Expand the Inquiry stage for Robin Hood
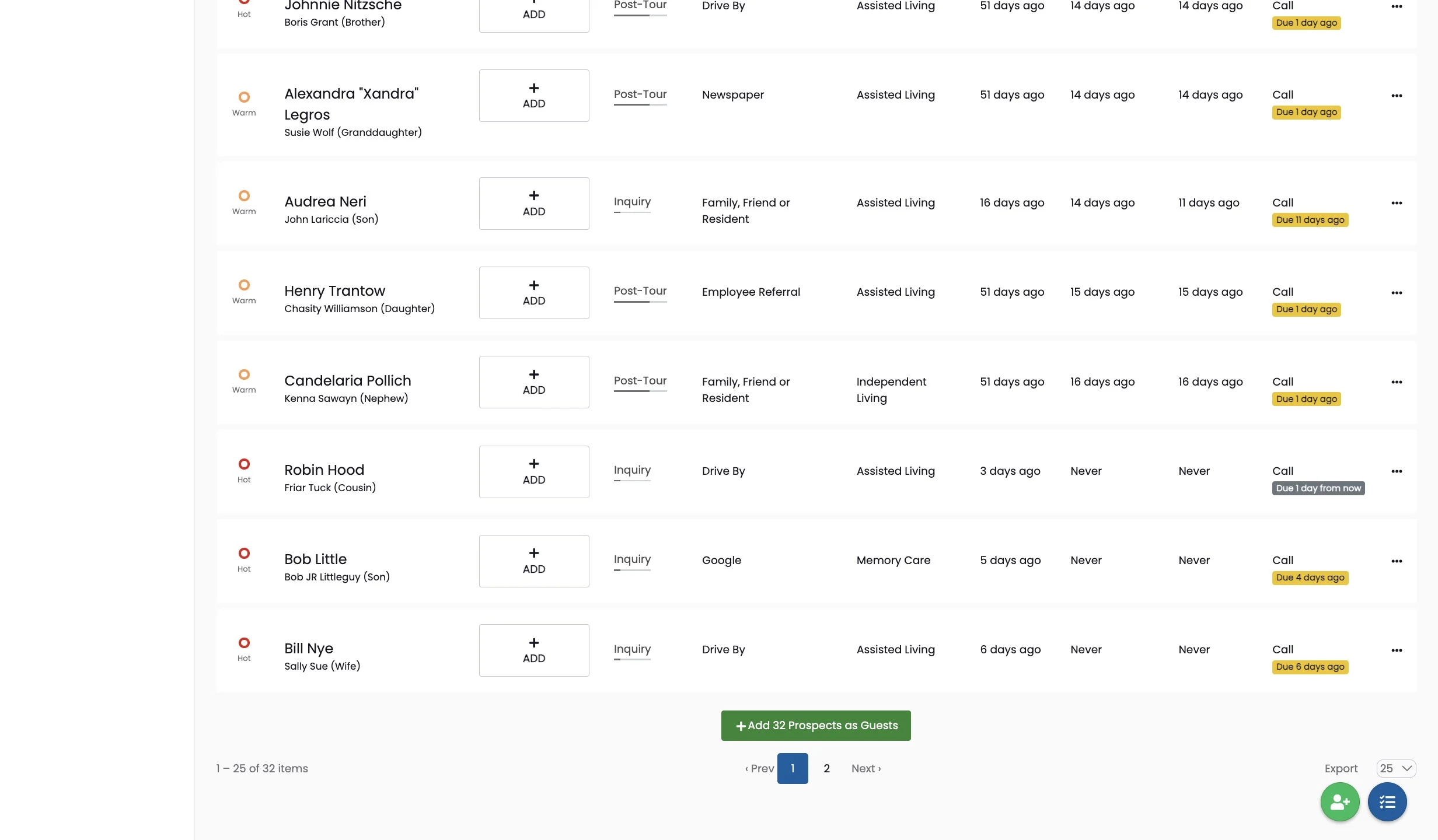The height and width of the screenshot is (840, 1438). pyautogui.click(x=631, y=470)
